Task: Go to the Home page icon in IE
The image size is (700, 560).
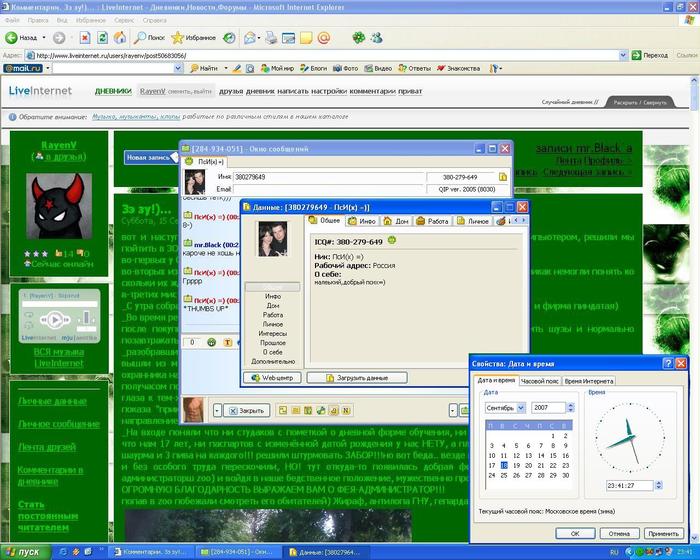Action: [x=120, y=38]
